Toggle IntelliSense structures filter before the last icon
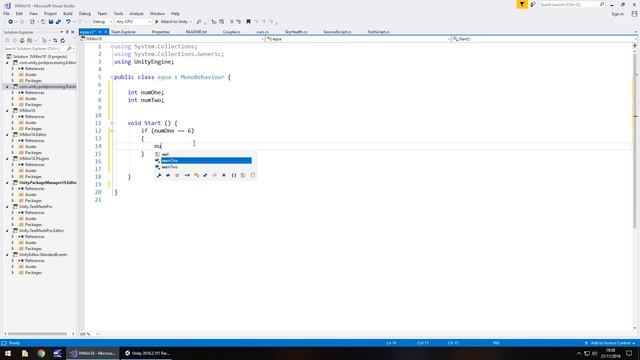Viewport: 640px width, 360px height. point(243,176)
